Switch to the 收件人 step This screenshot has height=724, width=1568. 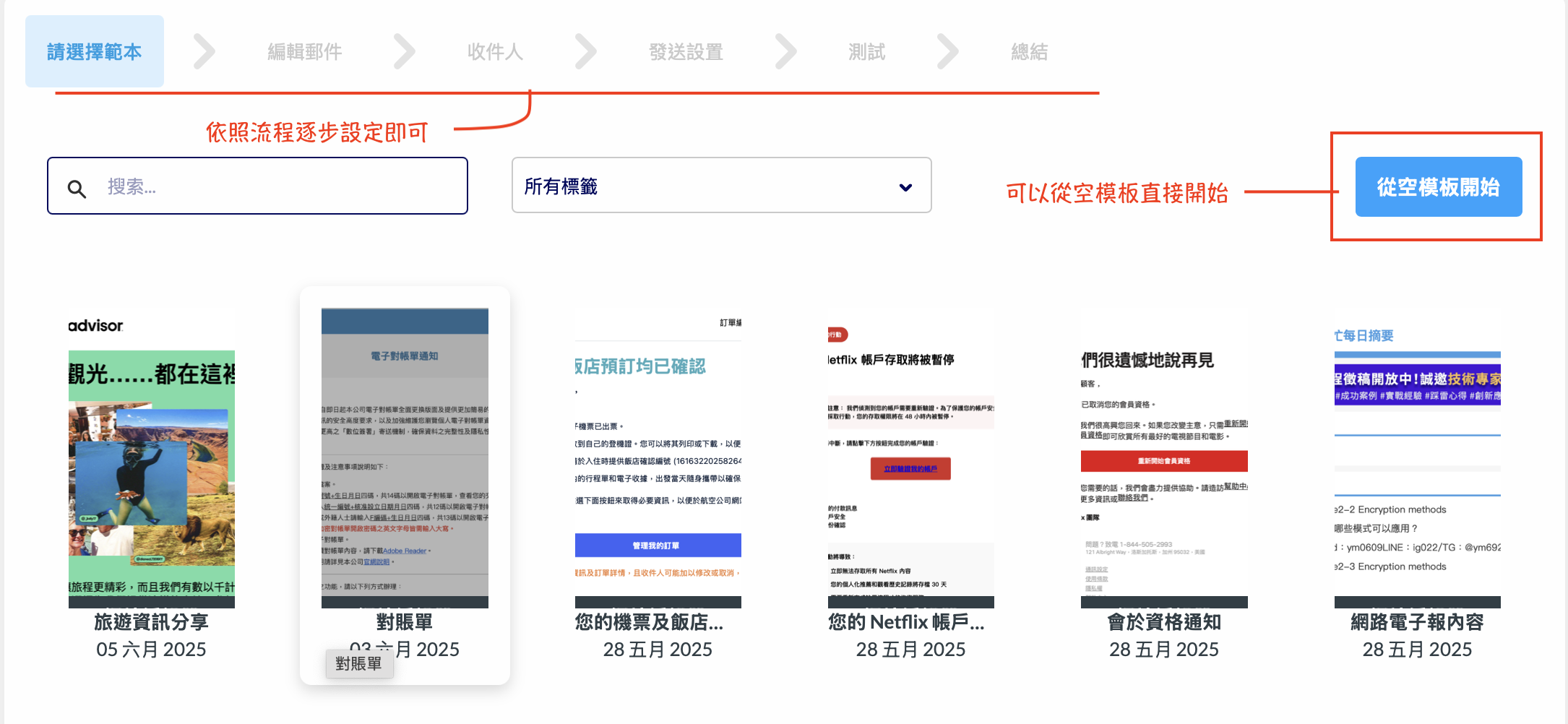pyautogui.click(x=495, y=52)
